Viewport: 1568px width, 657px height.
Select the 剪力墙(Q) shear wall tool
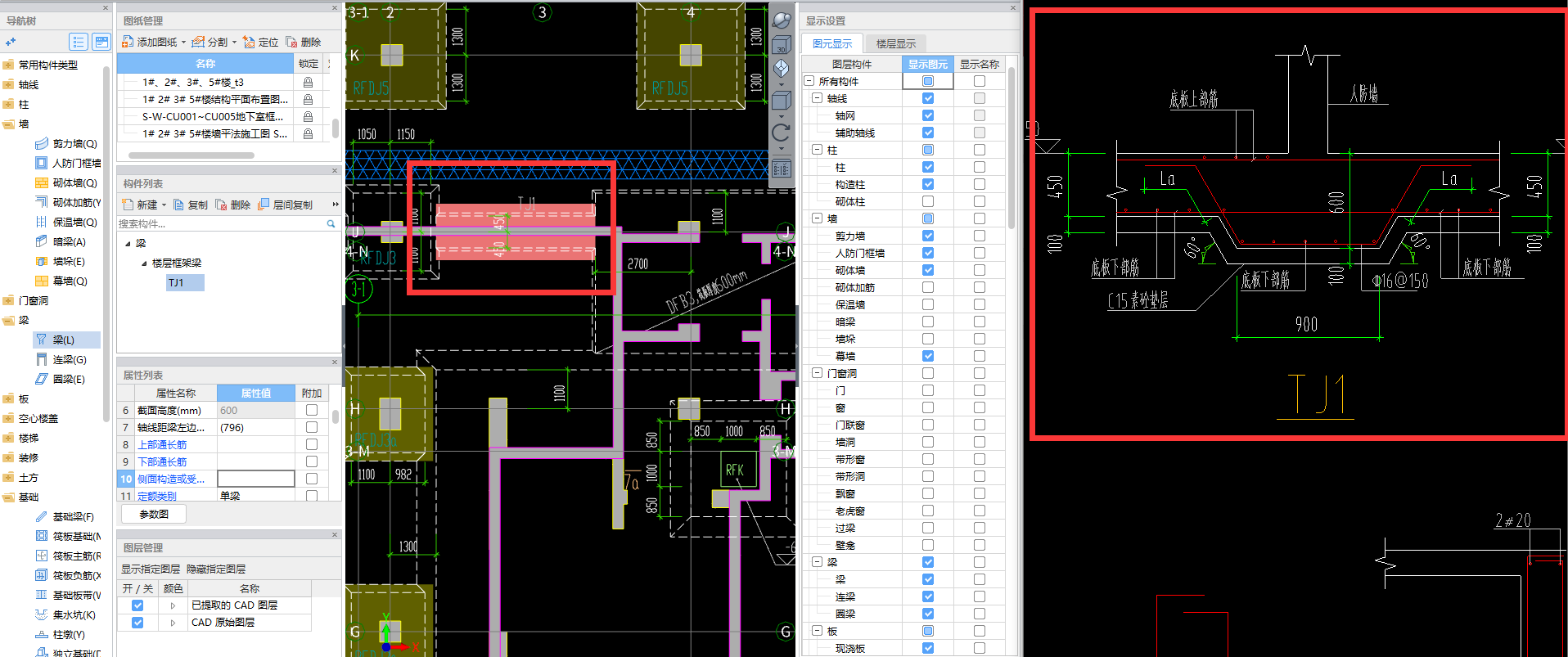(x=66, y=143)
